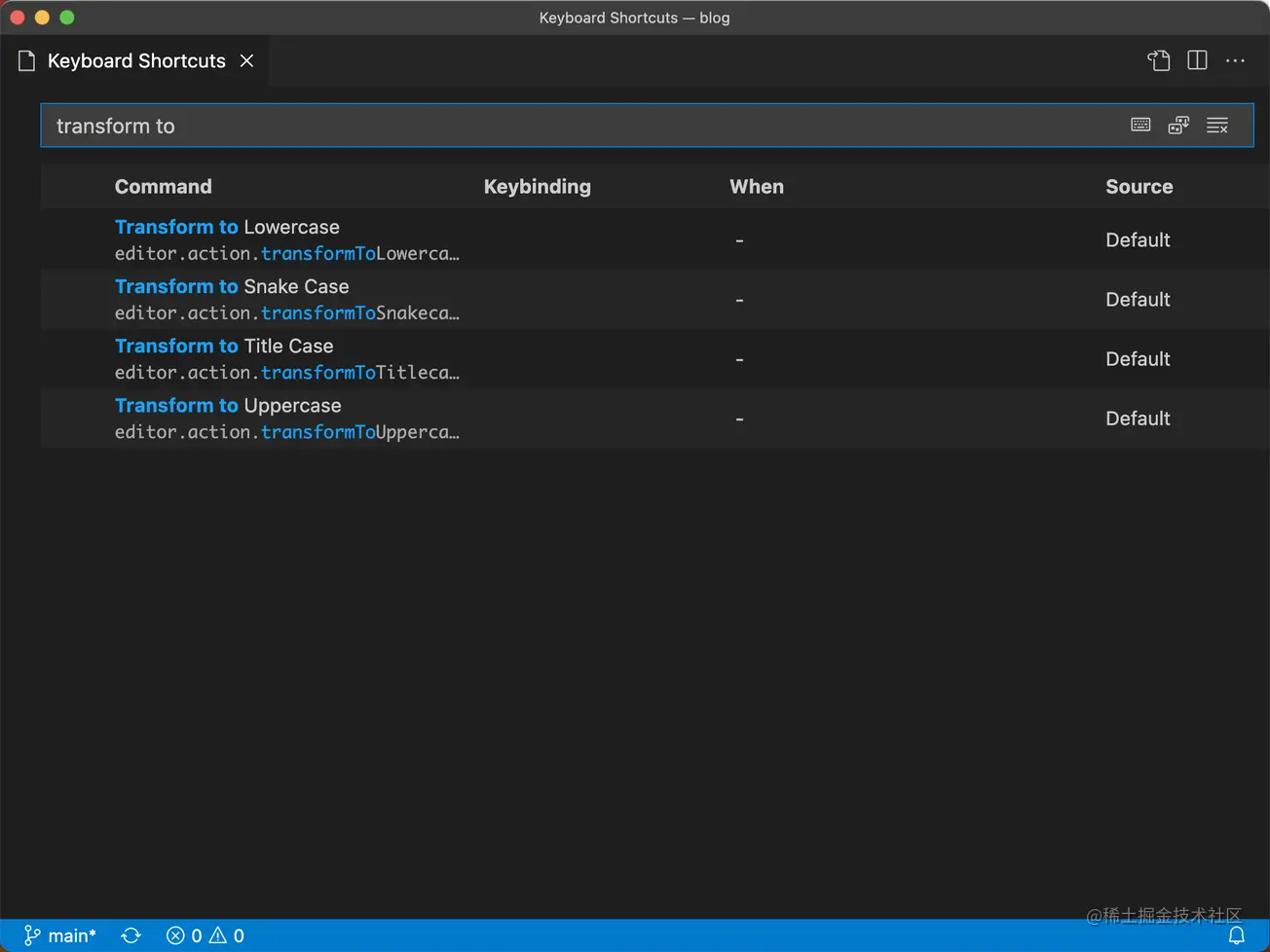Close the Keyboard Shortcuts tab
Image resolution: width=1270 pixels, height=952 pixels.
pyautogui.click(x=247, y=60)
